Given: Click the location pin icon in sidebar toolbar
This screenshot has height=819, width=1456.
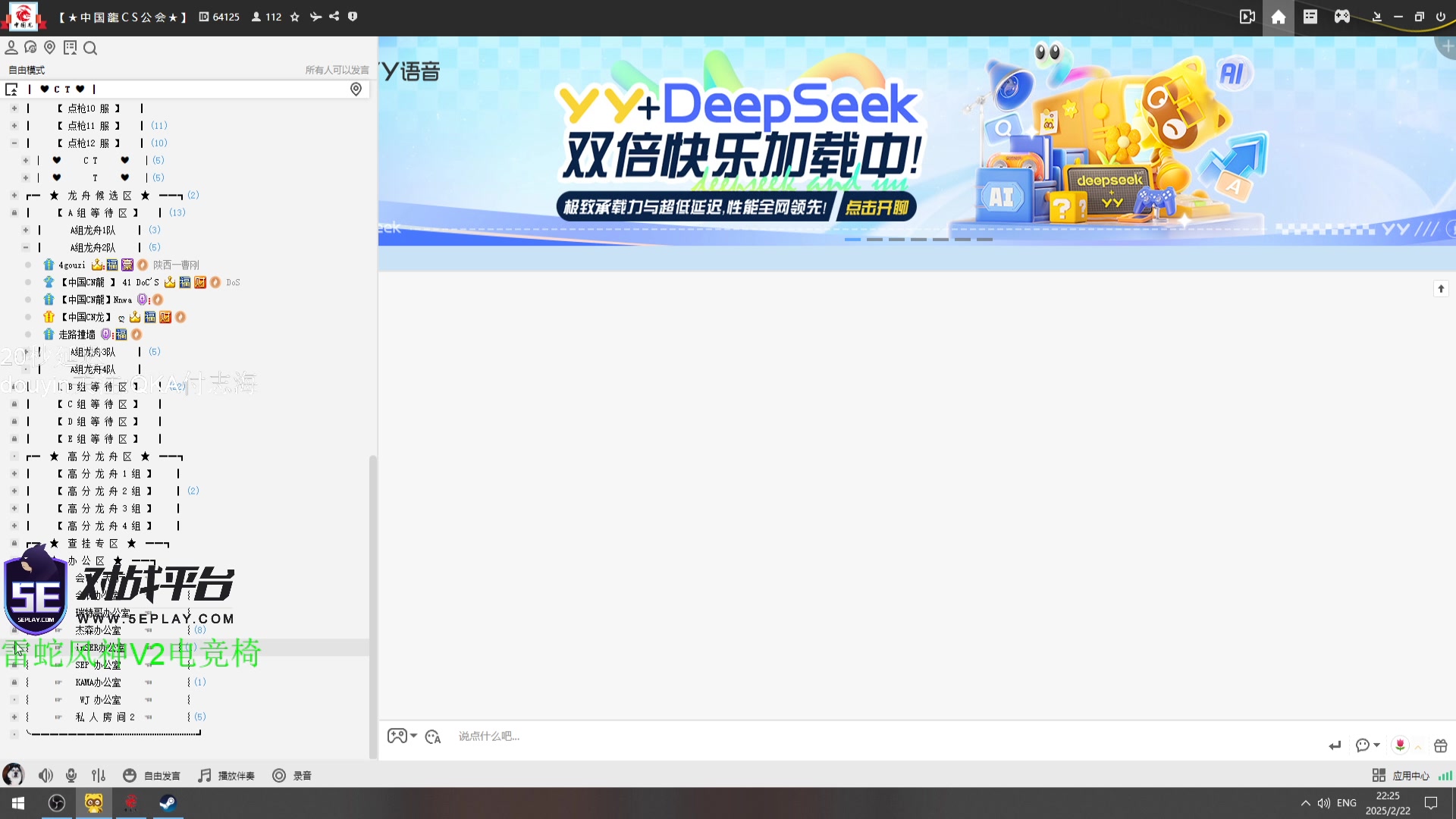Looking at the screenshot, I should (50, 48).
